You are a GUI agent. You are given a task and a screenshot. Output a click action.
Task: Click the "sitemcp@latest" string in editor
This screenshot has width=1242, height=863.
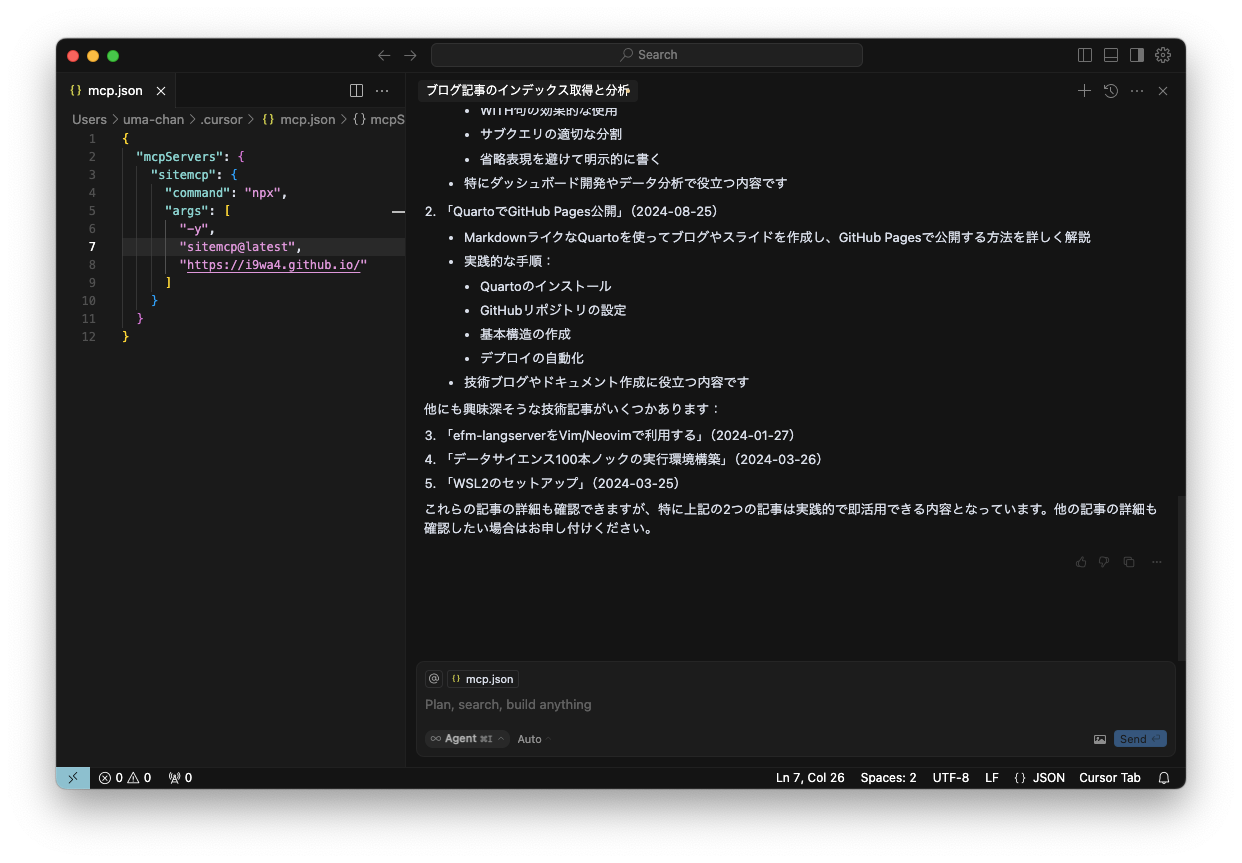point(237,247)
